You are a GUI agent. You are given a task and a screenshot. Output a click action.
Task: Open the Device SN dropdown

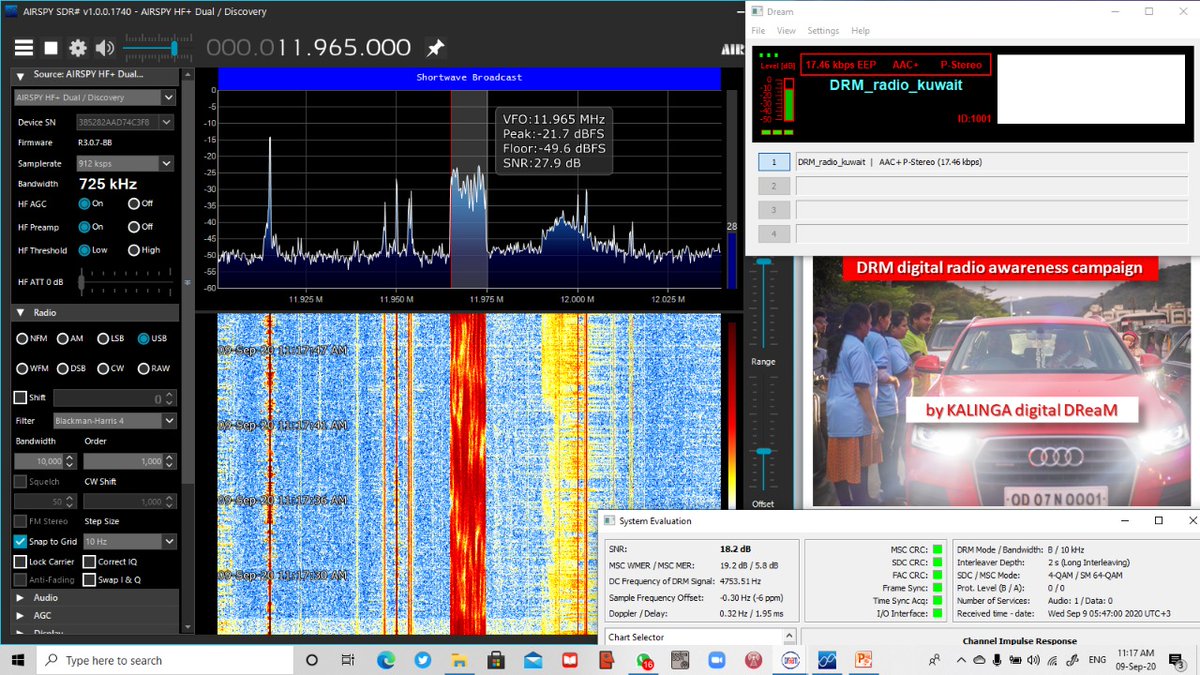tap(125, 122)
